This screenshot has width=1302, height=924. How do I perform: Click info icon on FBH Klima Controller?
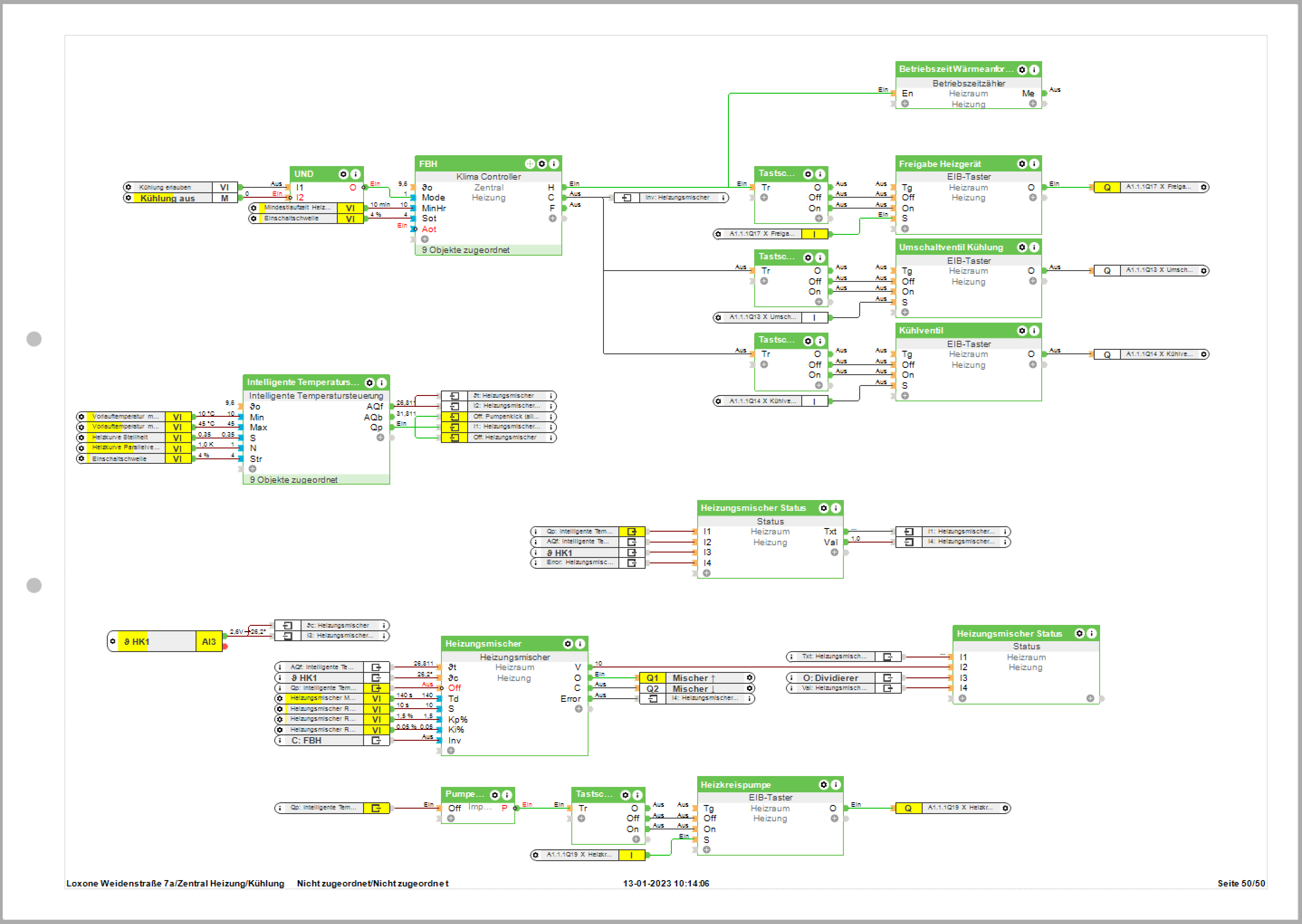click(554, 164)
